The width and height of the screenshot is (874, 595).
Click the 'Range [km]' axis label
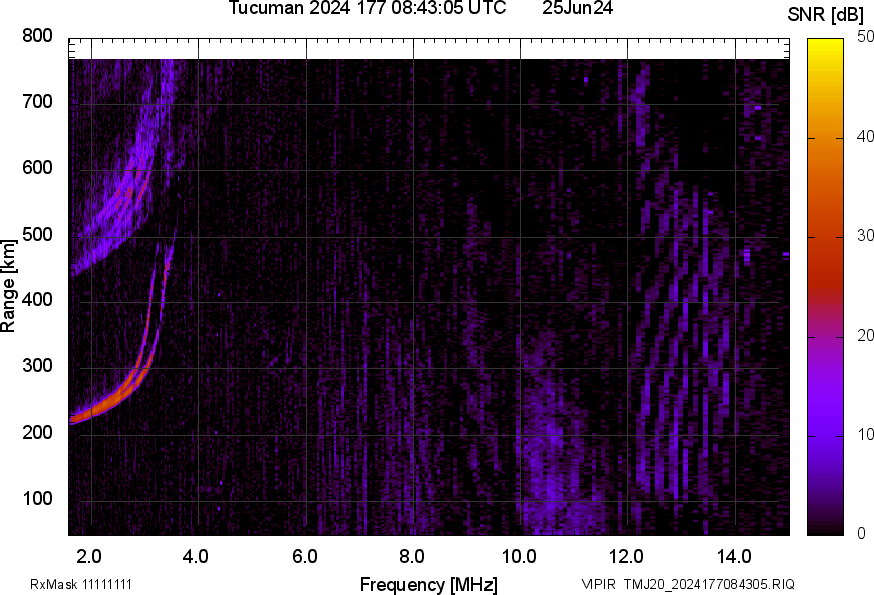[x=8, y=286]
